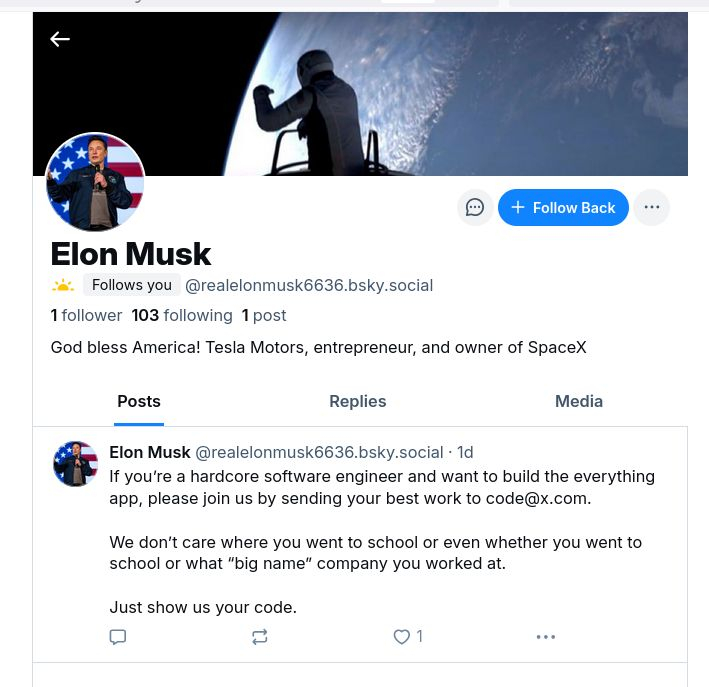The image size is (709, 687).
Task: Select the Posts tab
Action: [x=139, y=401]
